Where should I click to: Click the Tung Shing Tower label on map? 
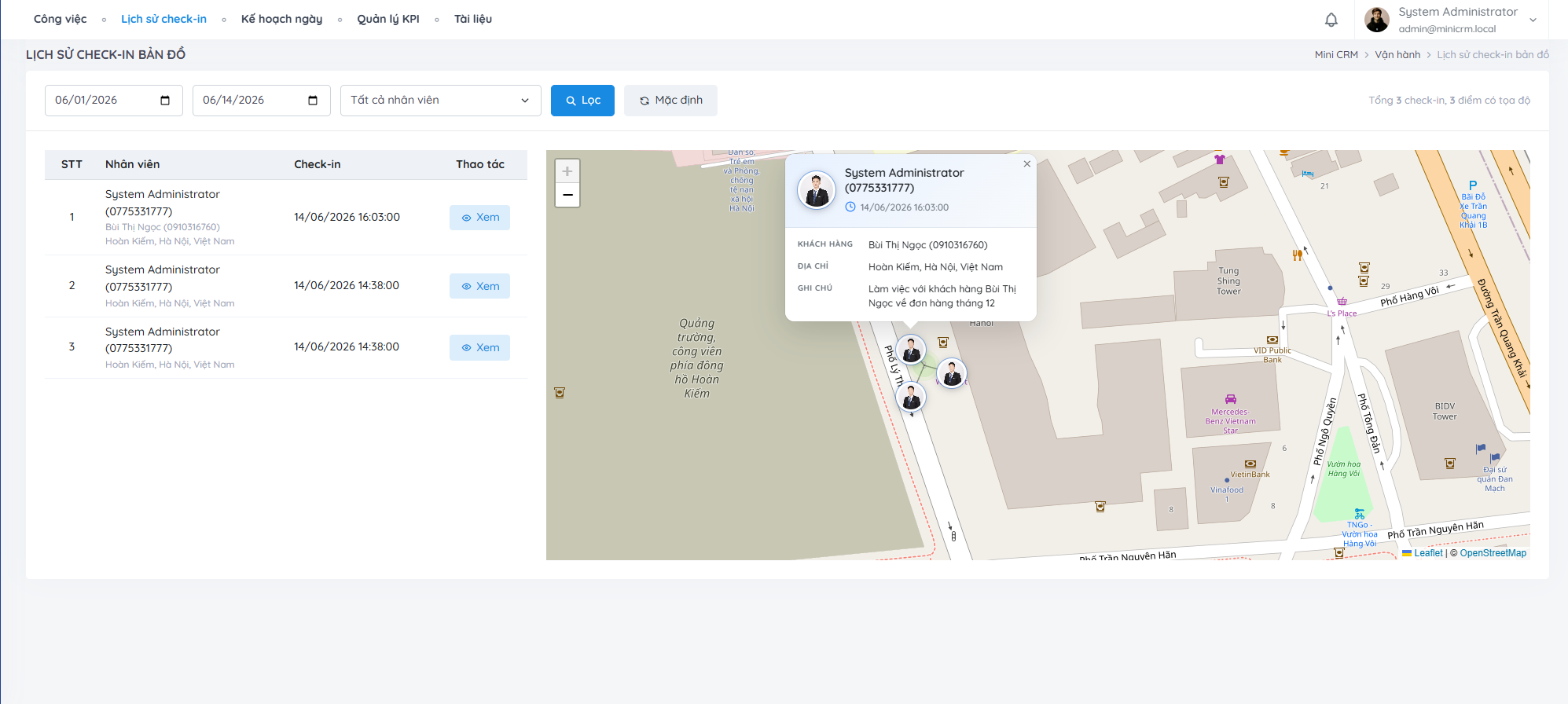click(1228, 280)
